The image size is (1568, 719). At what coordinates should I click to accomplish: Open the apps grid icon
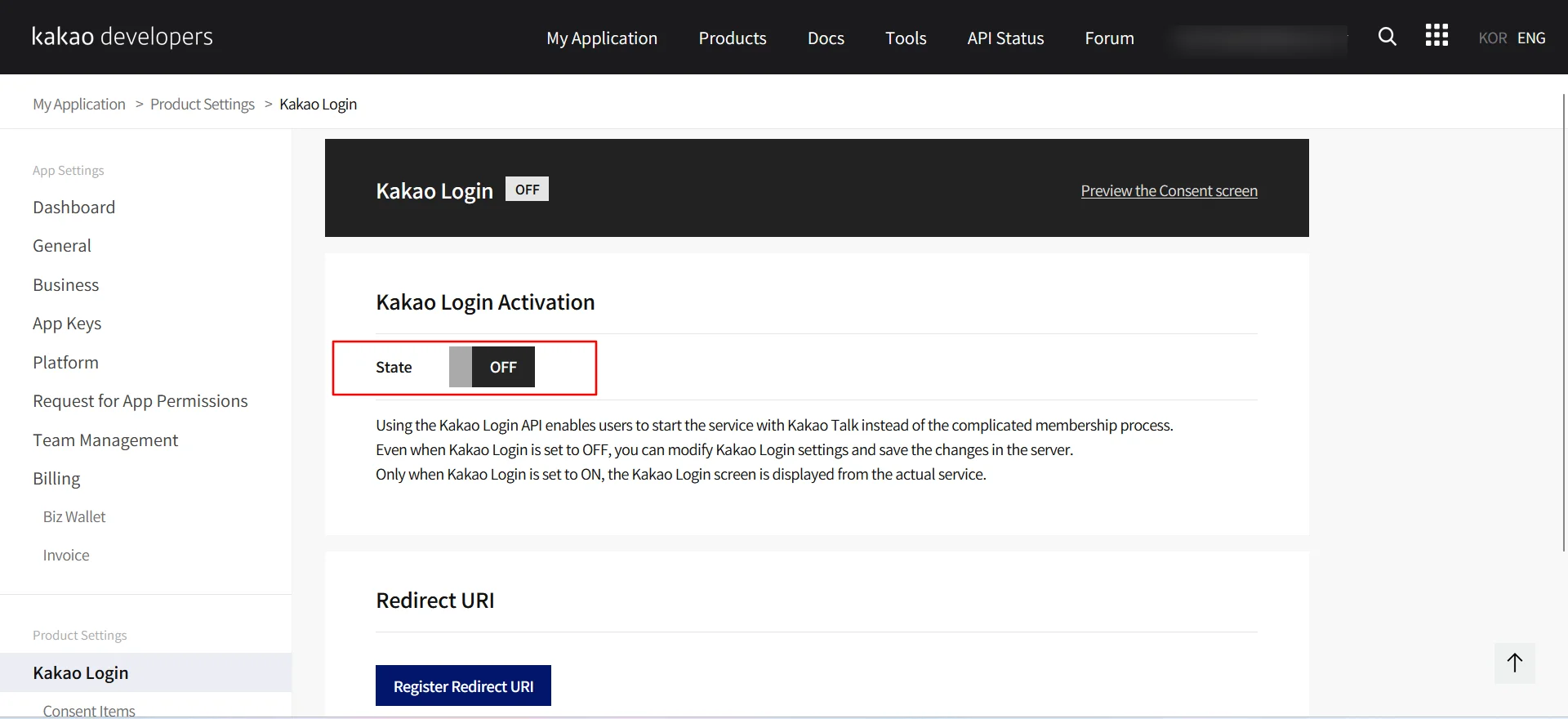coord(1437,35)
